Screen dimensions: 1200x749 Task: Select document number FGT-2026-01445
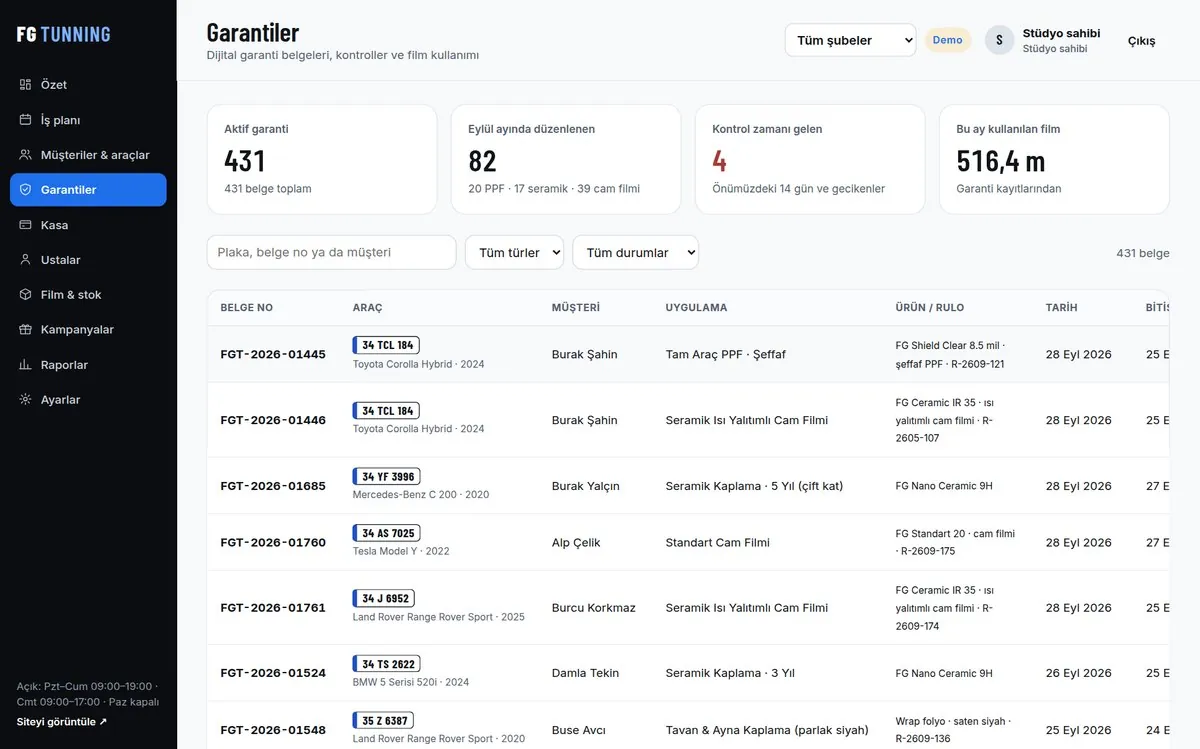273,354
